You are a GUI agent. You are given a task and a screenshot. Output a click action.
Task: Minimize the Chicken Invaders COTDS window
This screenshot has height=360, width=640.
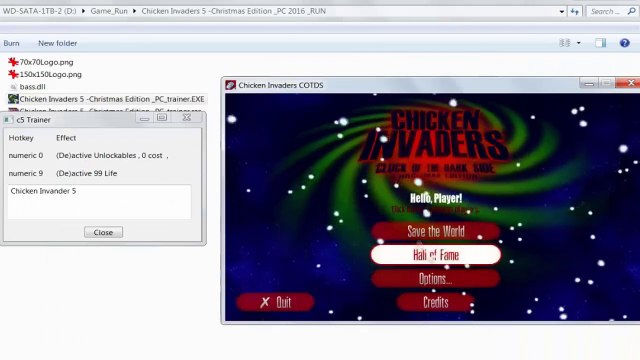pyautogui.click(x=589, y=83)
